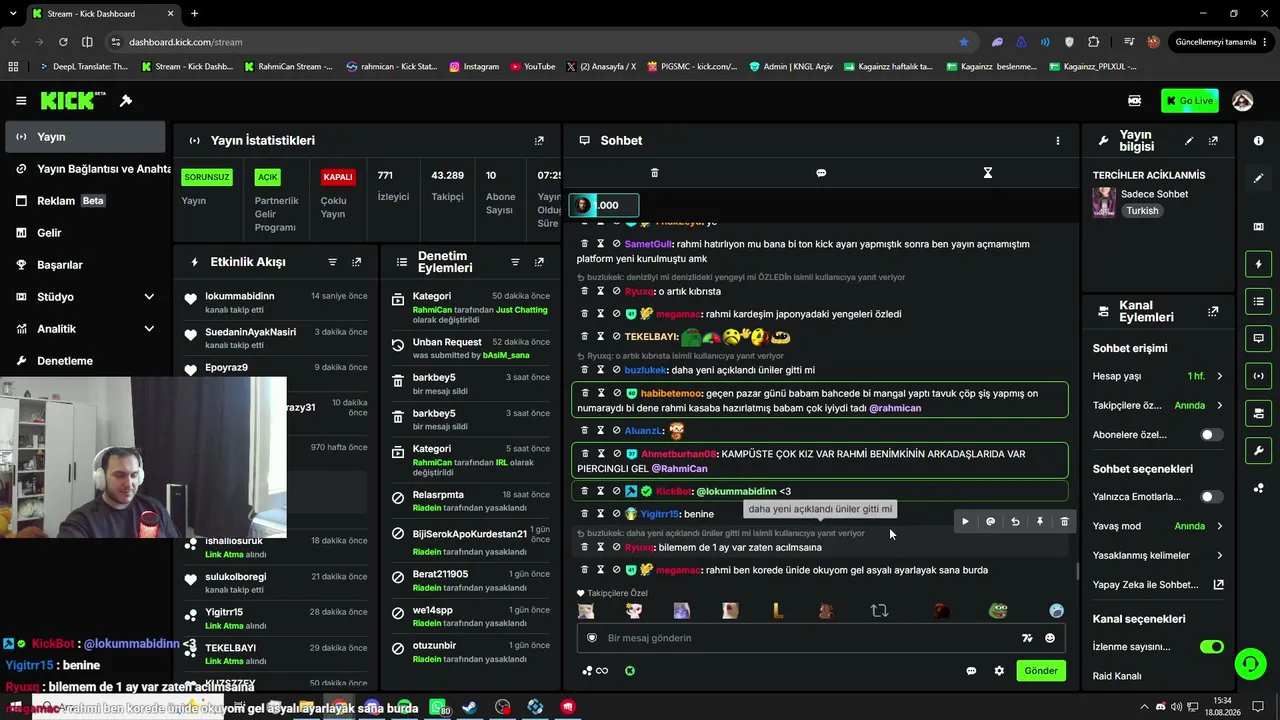Click the Turkish language tag
Viewport: 1280px width, 720px height.
point(1142,211)
